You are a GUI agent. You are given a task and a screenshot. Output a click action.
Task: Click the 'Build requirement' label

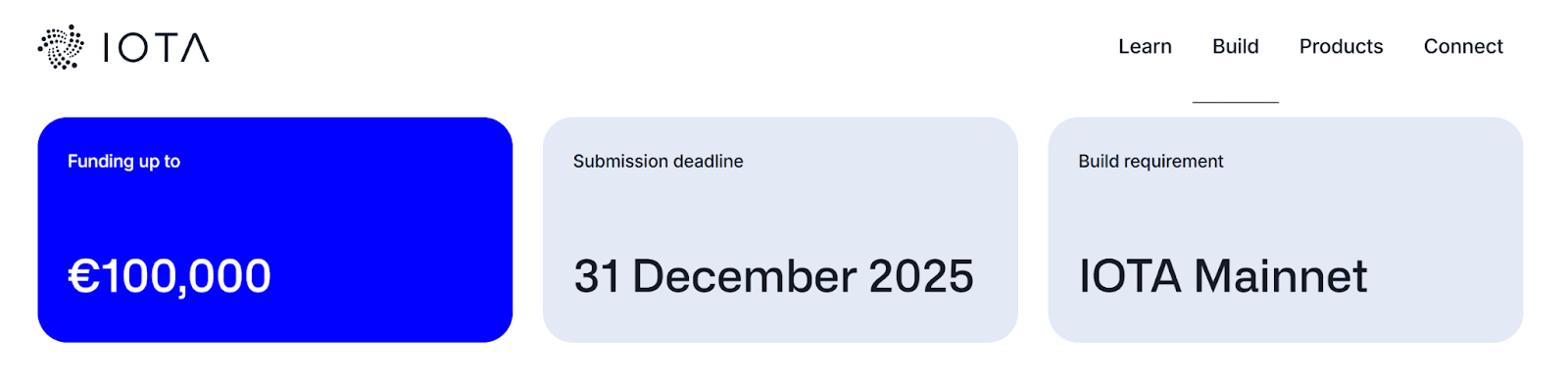tap(1151, 162)
